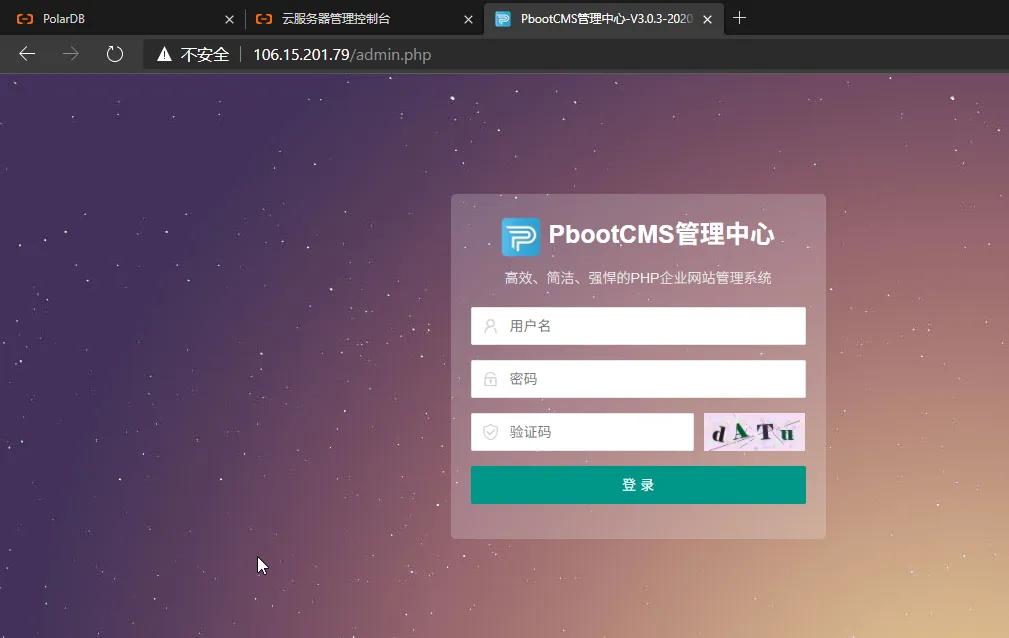This screenshot has height=638, width=1009.
Task: Click the shield icon in captcha field
Action: [x=489, y=431]
